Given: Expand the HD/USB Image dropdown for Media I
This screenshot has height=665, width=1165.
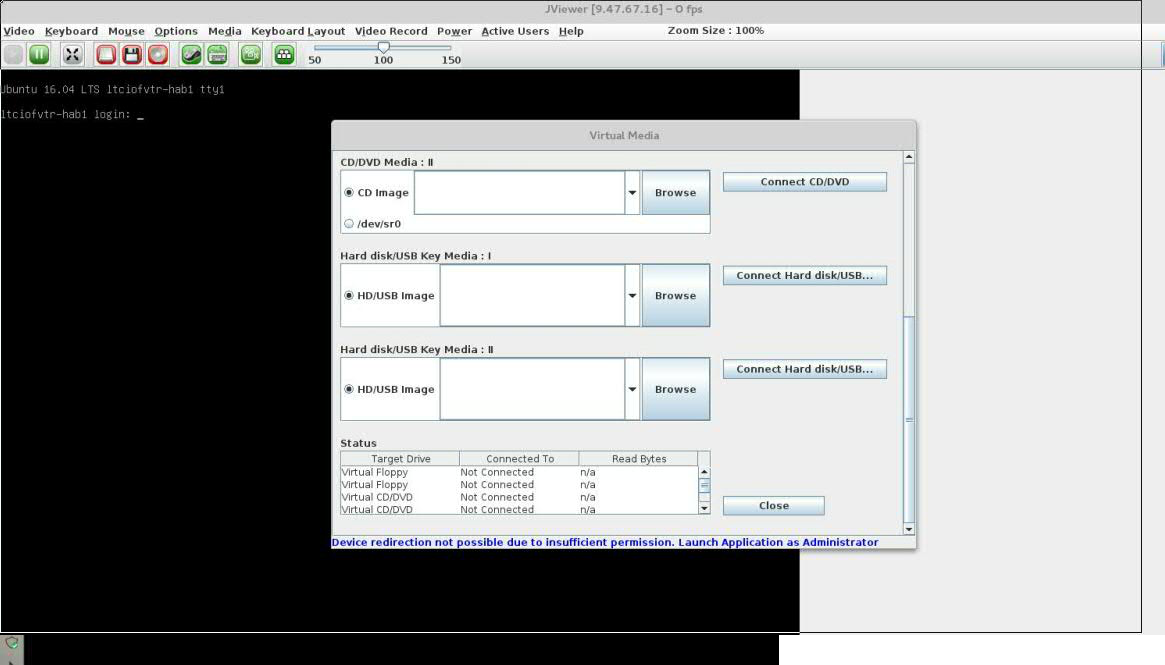Looking at the screenshot, I should click(631, 295).
